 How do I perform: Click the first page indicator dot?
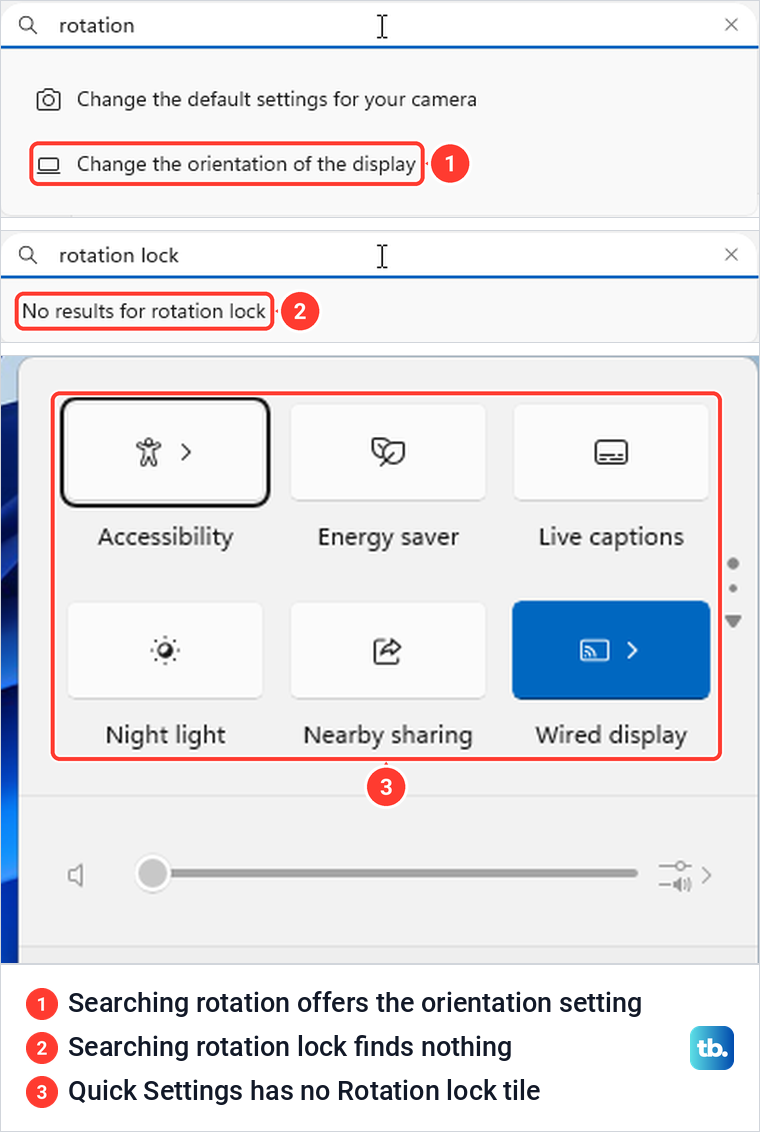tap(734, 563)
